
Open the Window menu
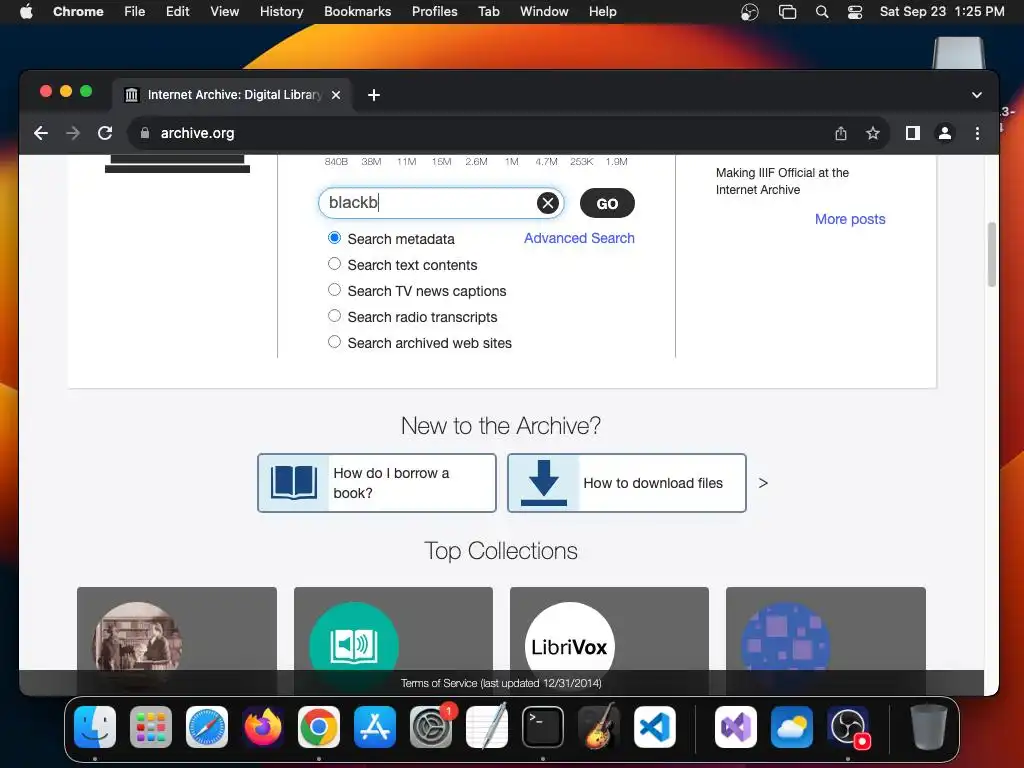pos(544,12)
